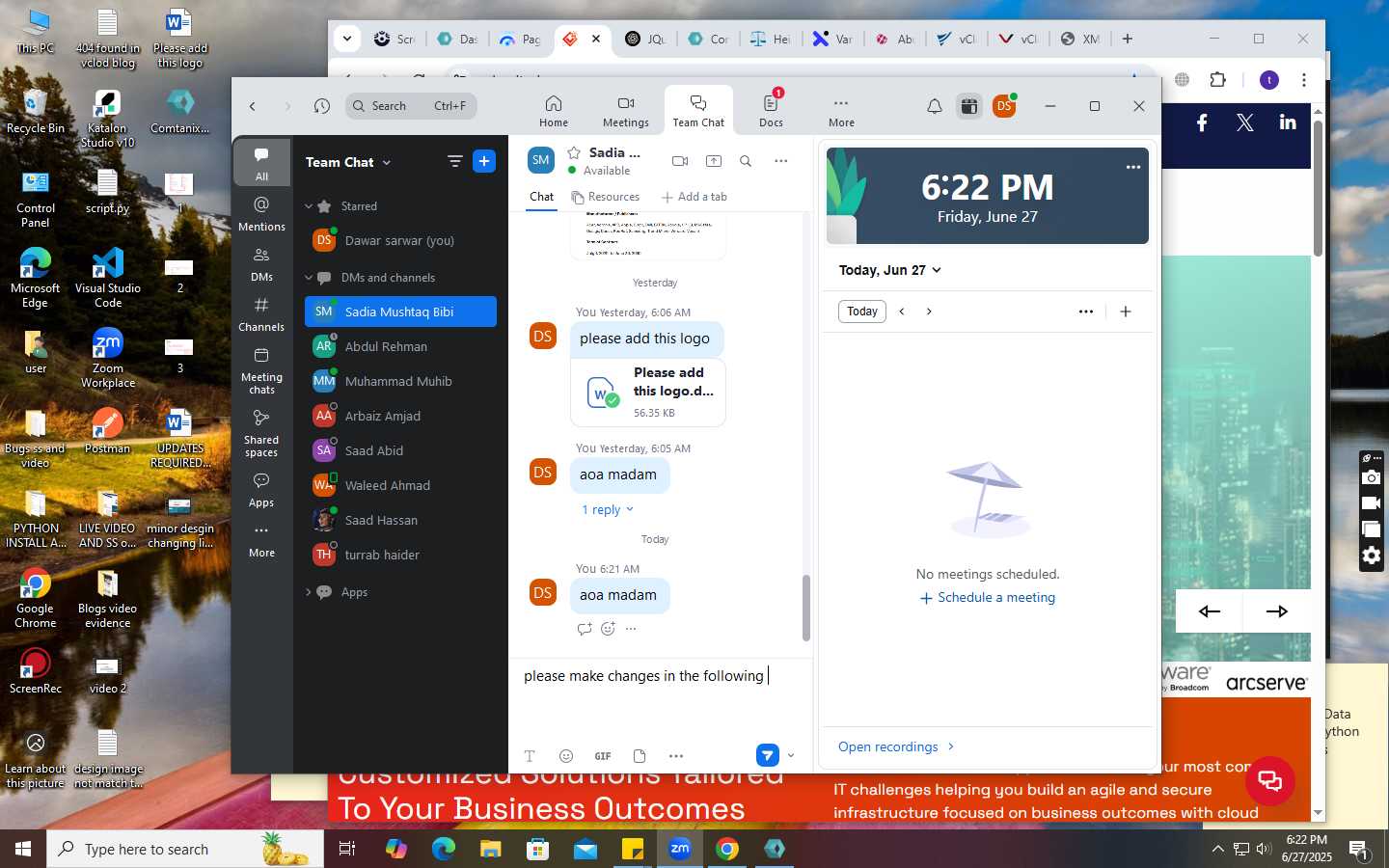Screen dimensions: 1389x868
Task: Open the Docs tab with notification badge
Action: (772, 111)
